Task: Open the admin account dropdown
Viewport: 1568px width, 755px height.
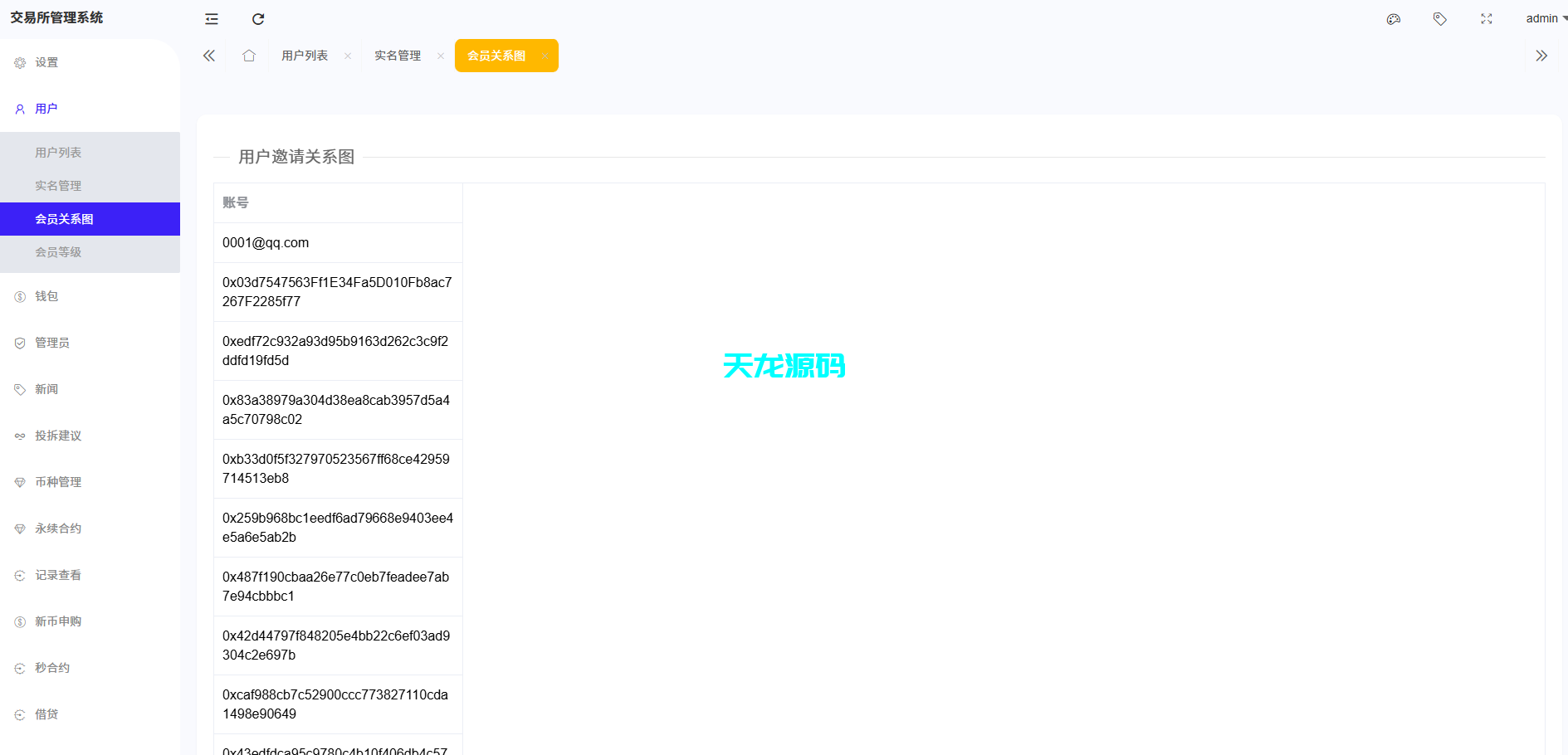Action: pos(1542,18)
